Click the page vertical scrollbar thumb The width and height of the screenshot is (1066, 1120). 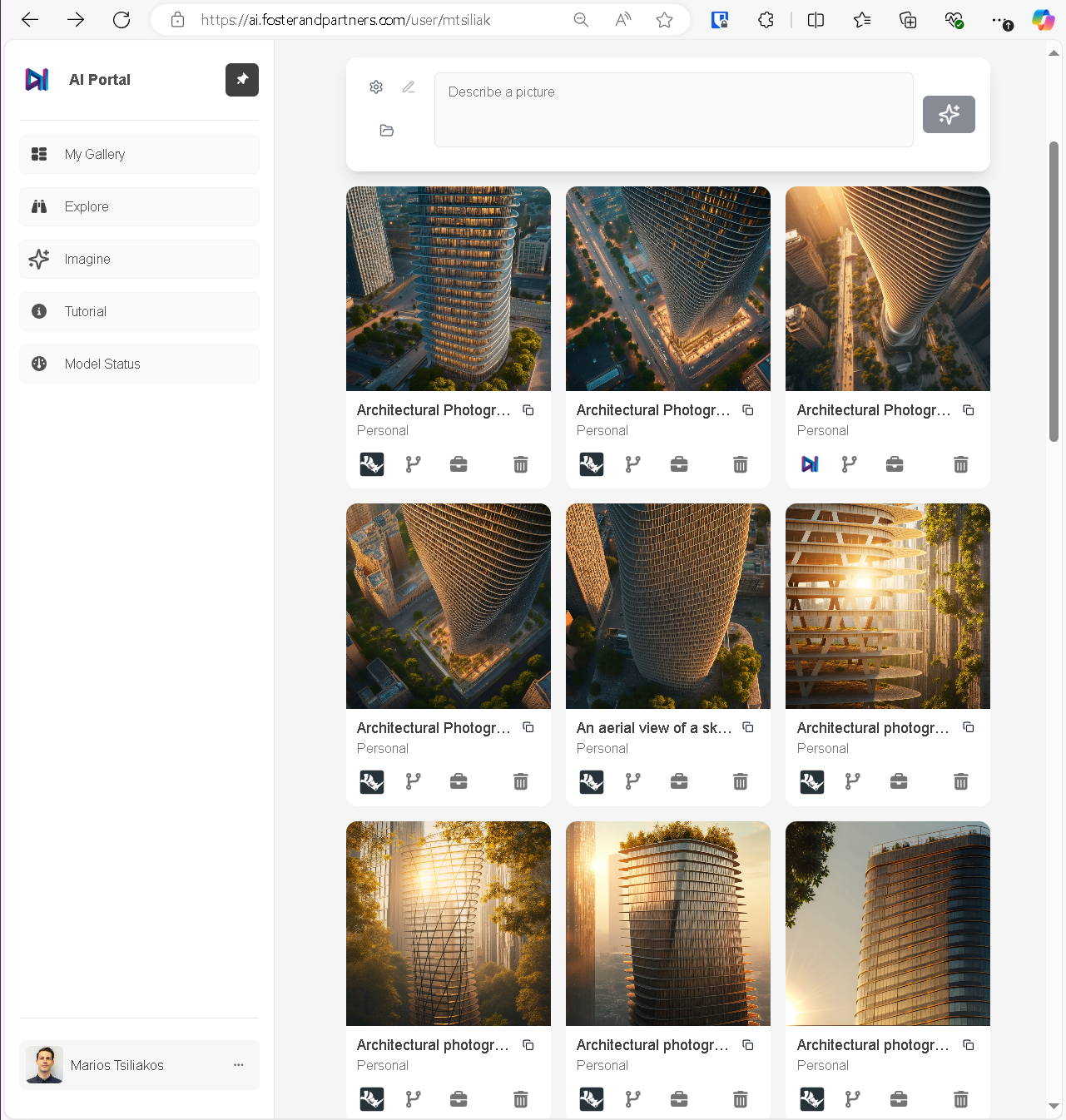pyautogui.click(x=1054, y=291)
